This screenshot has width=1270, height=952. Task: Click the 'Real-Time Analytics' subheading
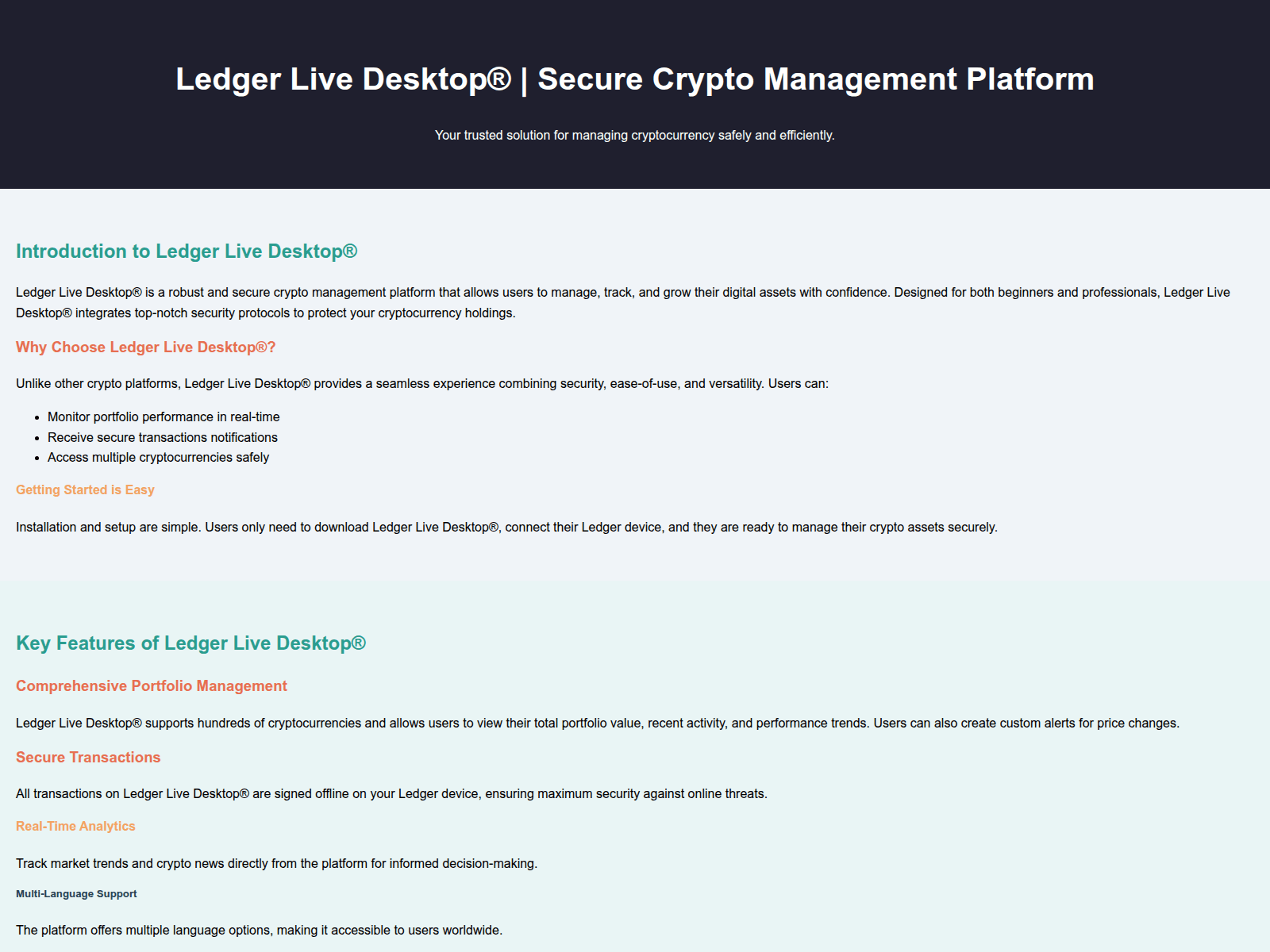[x=75, y=827]
